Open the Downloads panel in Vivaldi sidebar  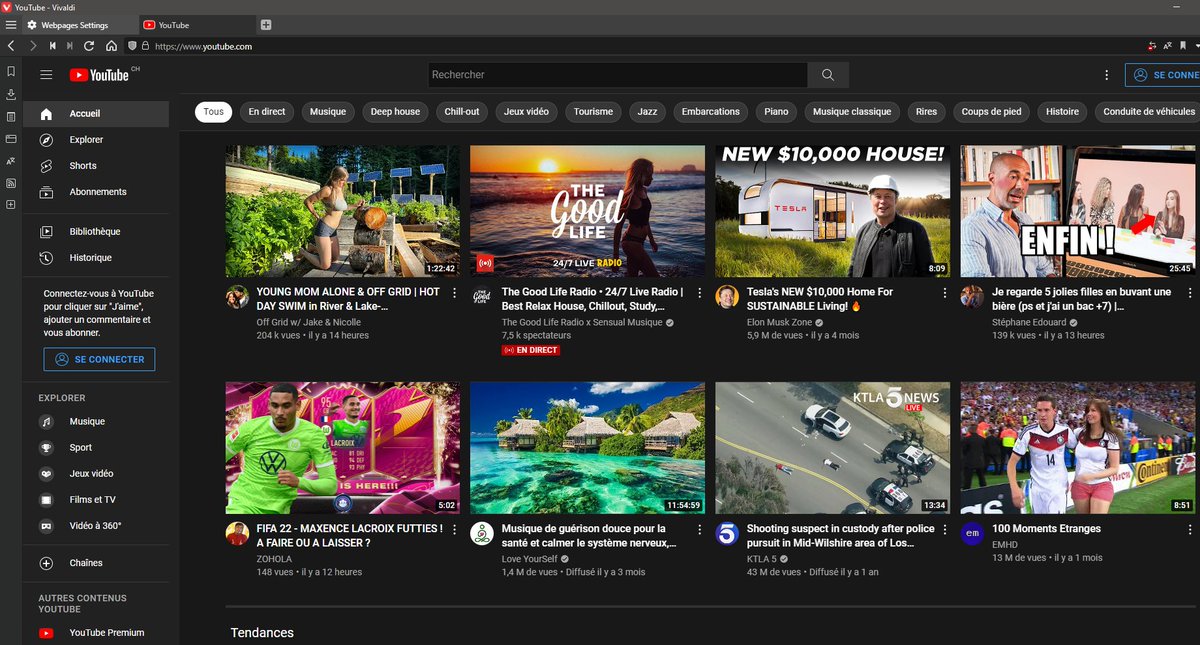(11, 94)
